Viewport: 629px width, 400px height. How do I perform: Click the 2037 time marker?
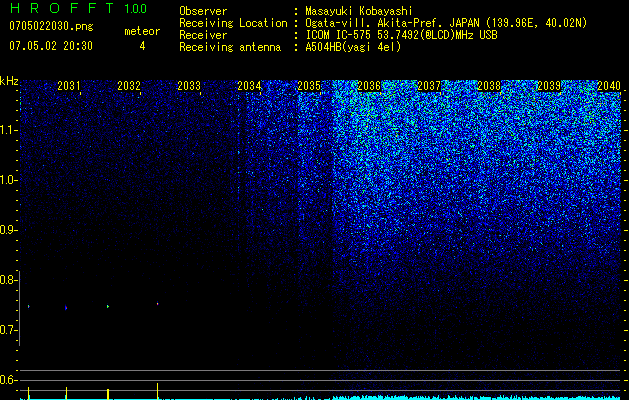click(429, 86)
